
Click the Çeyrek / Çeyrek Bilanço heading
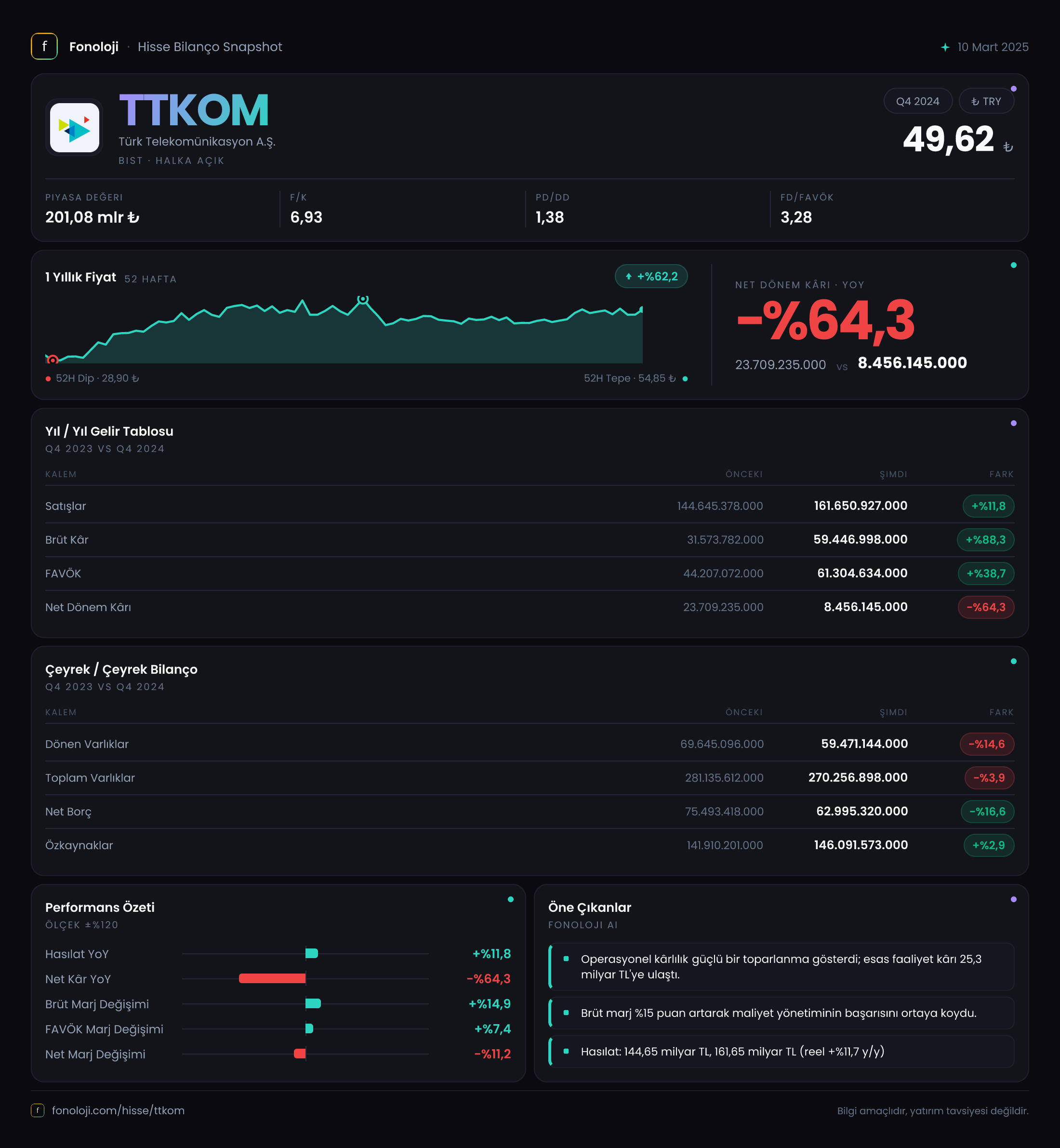coord(121,669)
